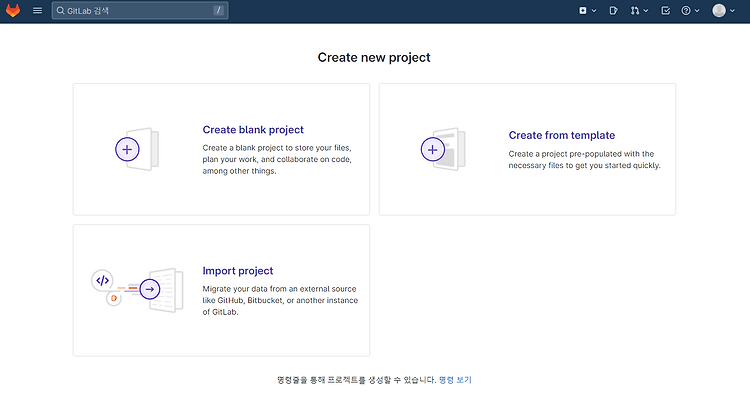Open the user avatar menu
Screen dimensions: 750x416
[x=719, y=11]
